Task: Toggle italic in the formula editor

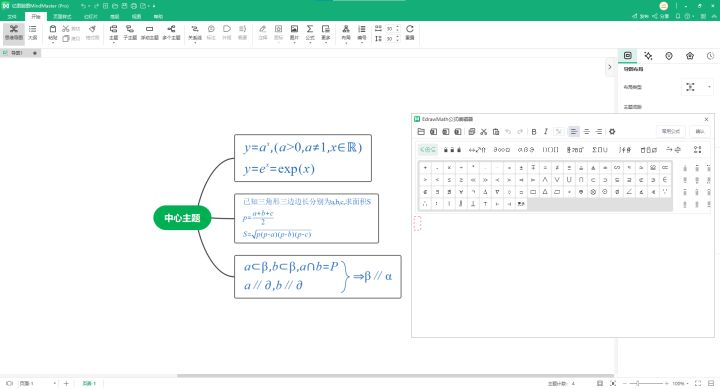Action: click(x=546, y=131)
